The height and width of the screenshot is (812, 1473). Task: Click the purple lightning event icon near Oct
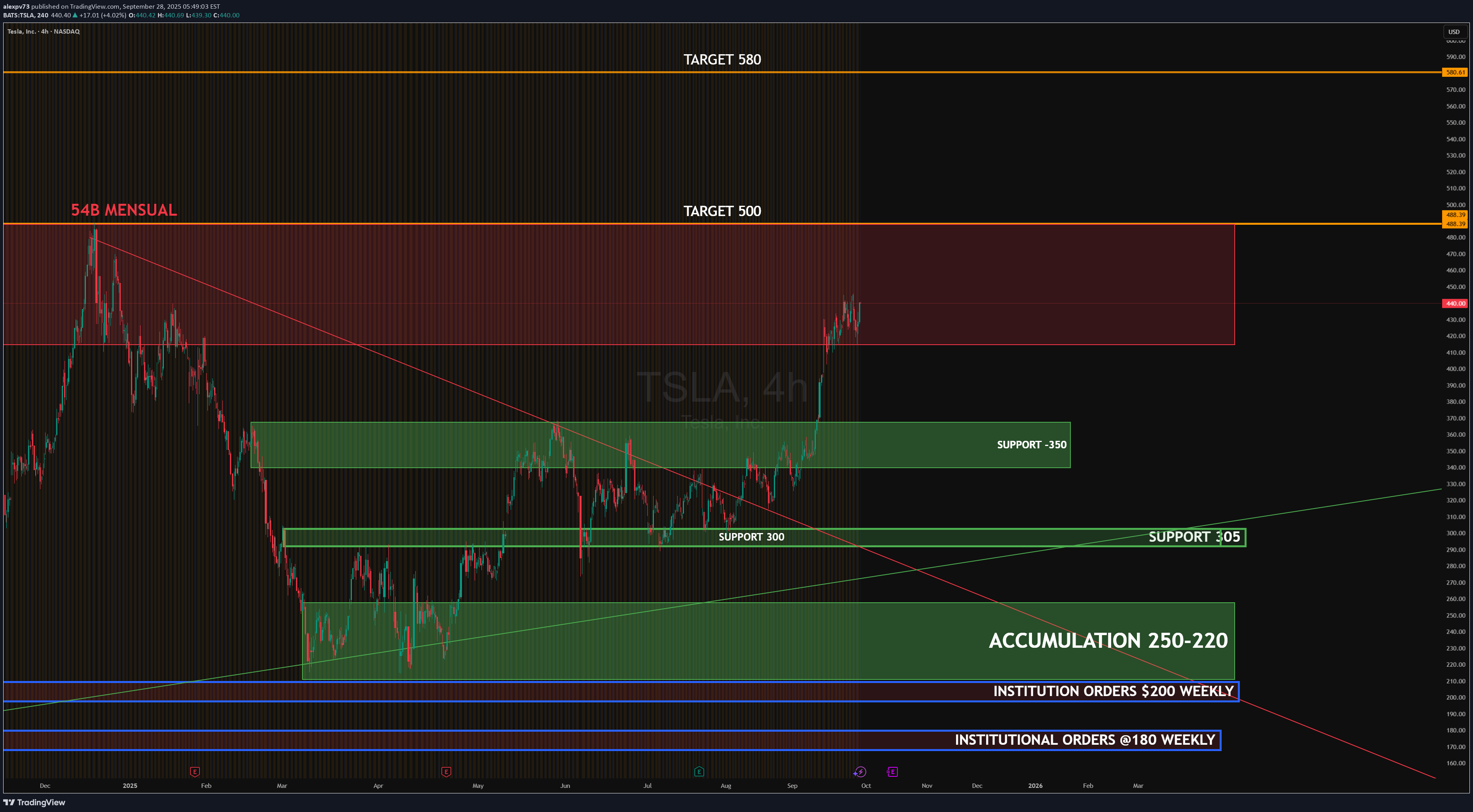pyautogui.click(x=860, y=772)
